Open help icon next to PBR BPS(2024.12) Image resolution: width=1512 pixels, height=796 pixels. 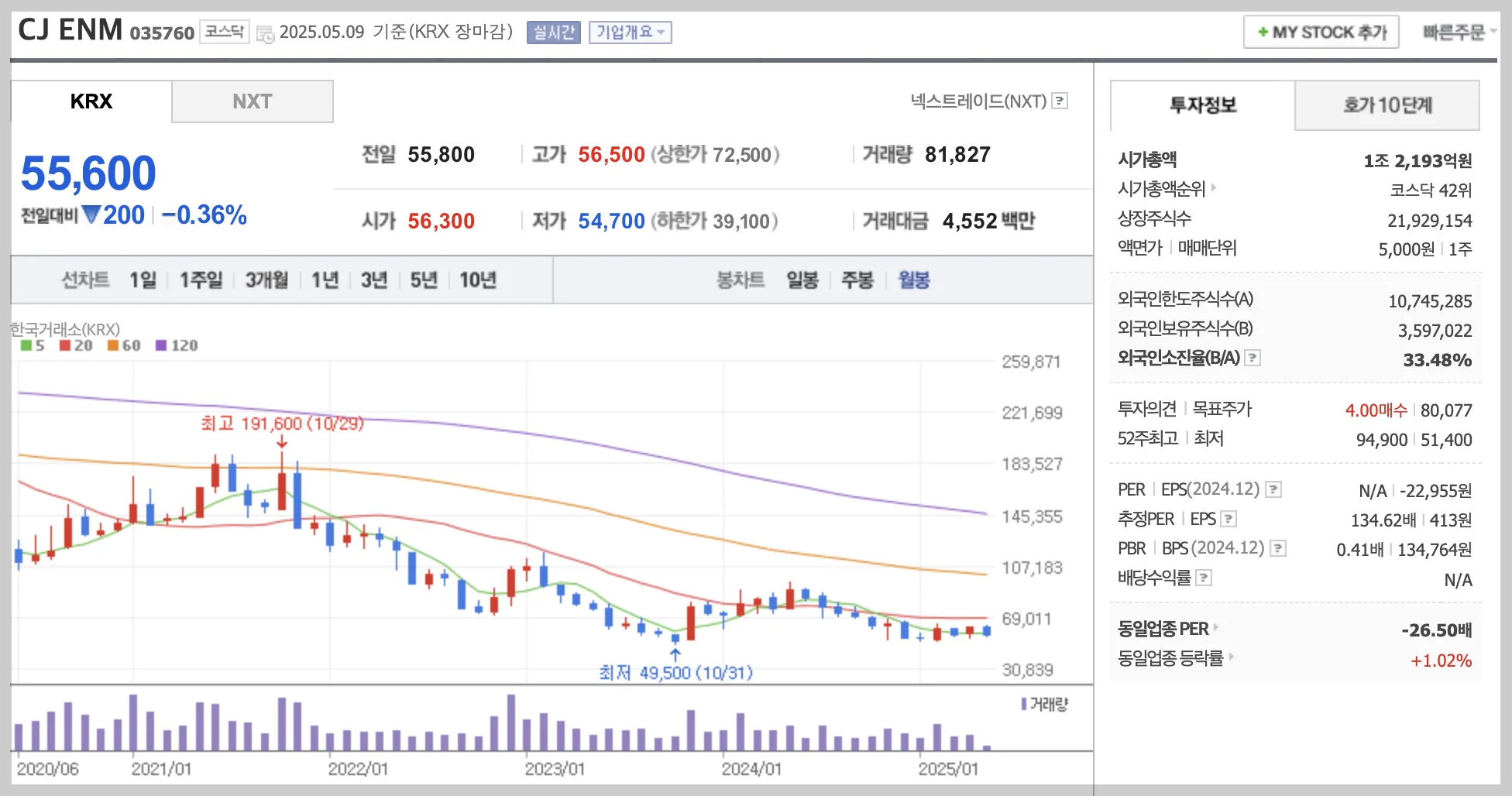tap(1278, 548)
